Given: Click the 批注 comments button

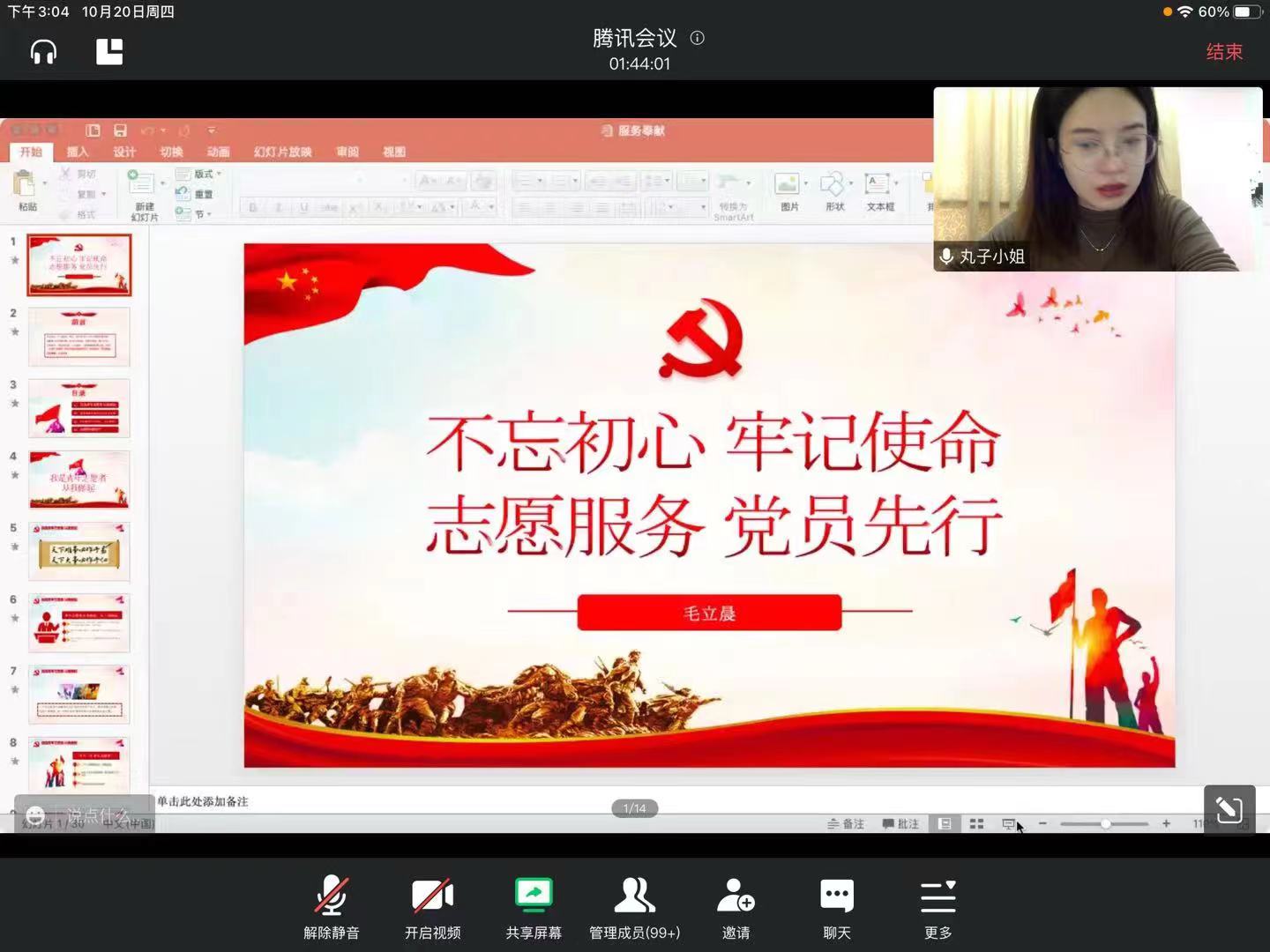Looking at the screenshot, I should coord(900,823).
